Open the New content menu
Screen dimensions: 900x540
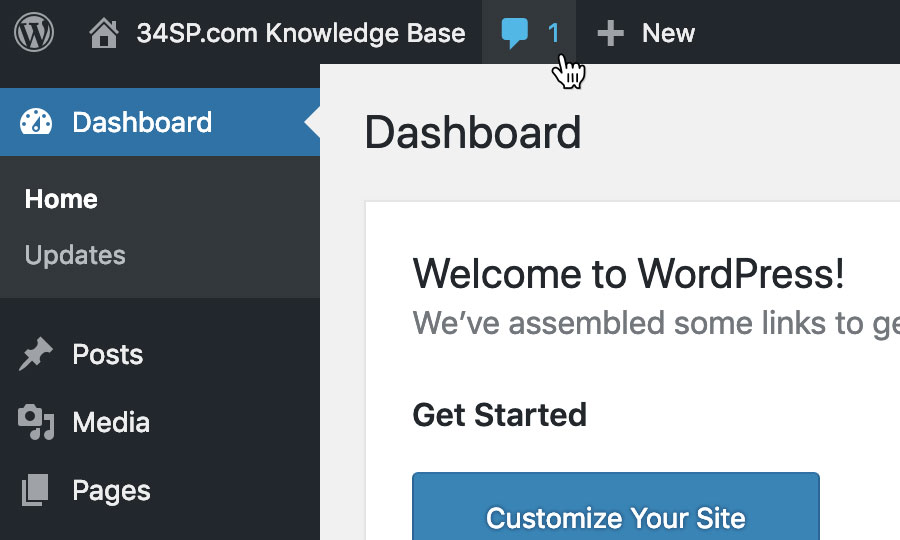point(668,33)
